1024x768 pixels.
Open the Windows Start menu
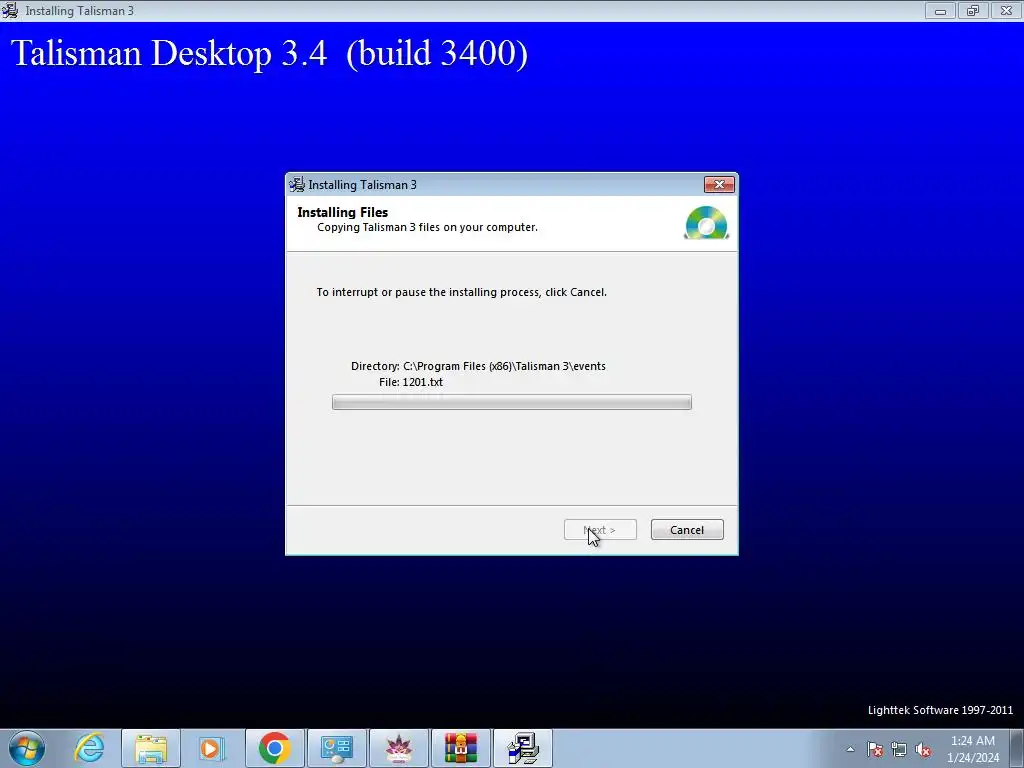click(x=27, y=748)
